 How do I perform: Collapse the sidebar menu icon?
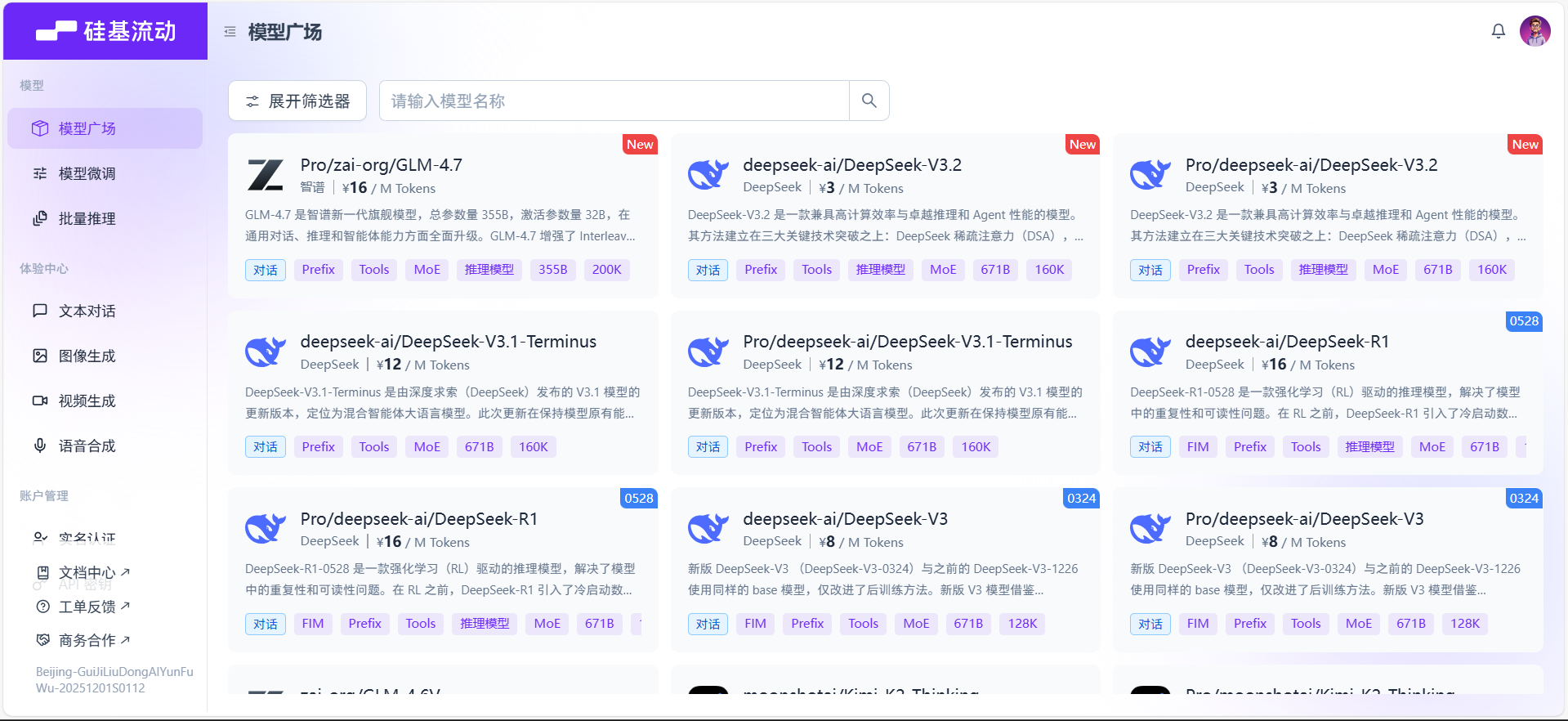click(230, 32)
